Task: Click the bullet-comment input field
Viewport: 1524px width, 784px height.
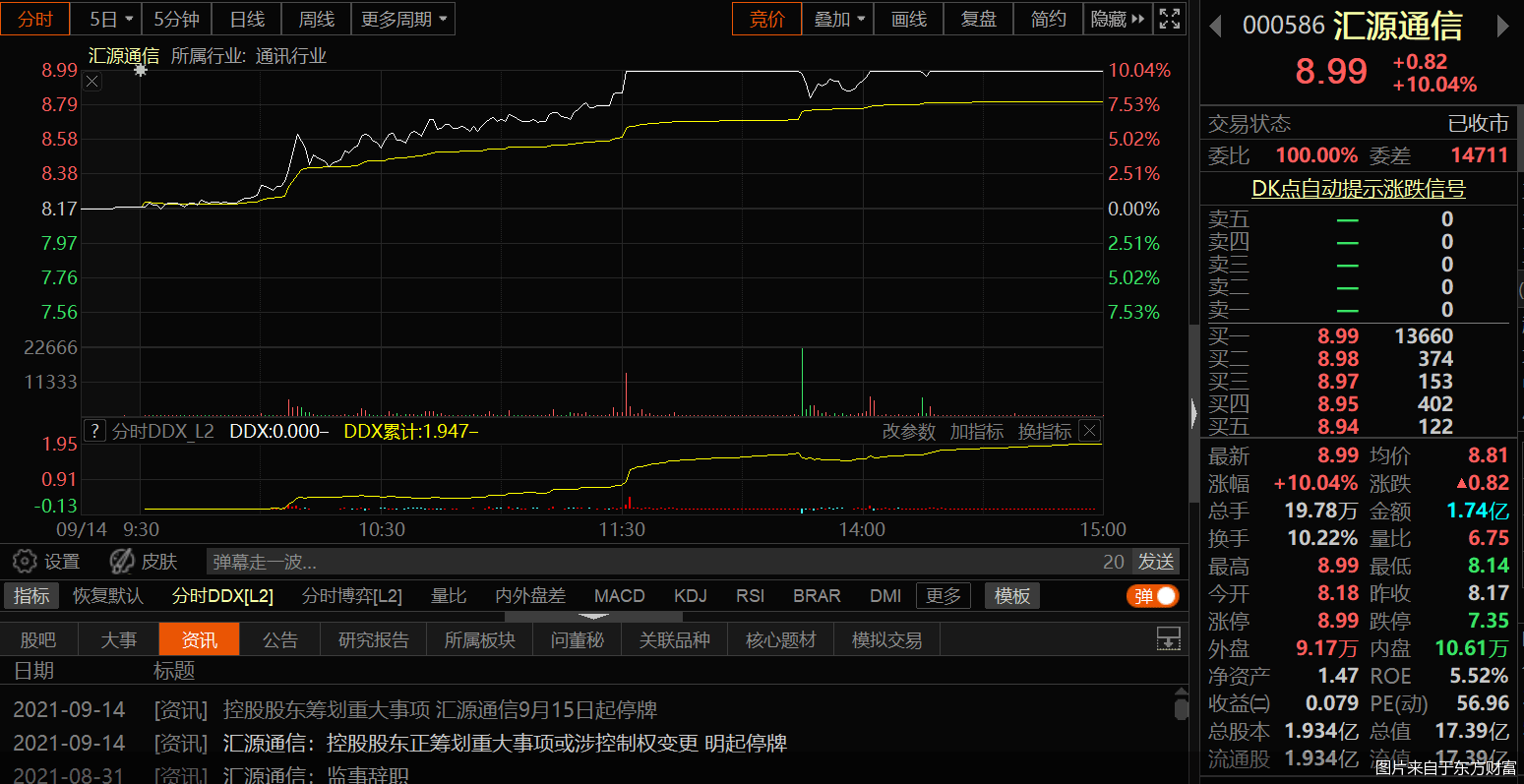Action: [x=668, y=562]
